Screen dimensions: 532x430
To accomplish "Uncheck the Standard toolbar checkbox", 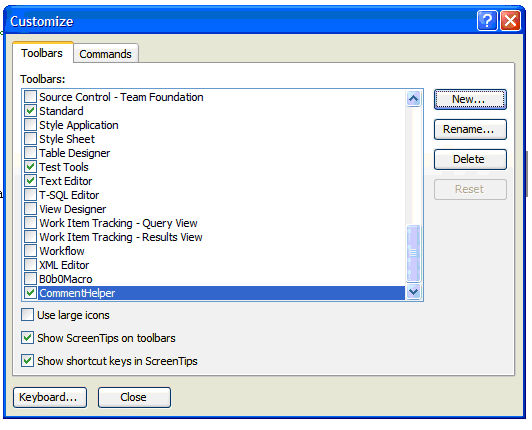I will [30, 111].
